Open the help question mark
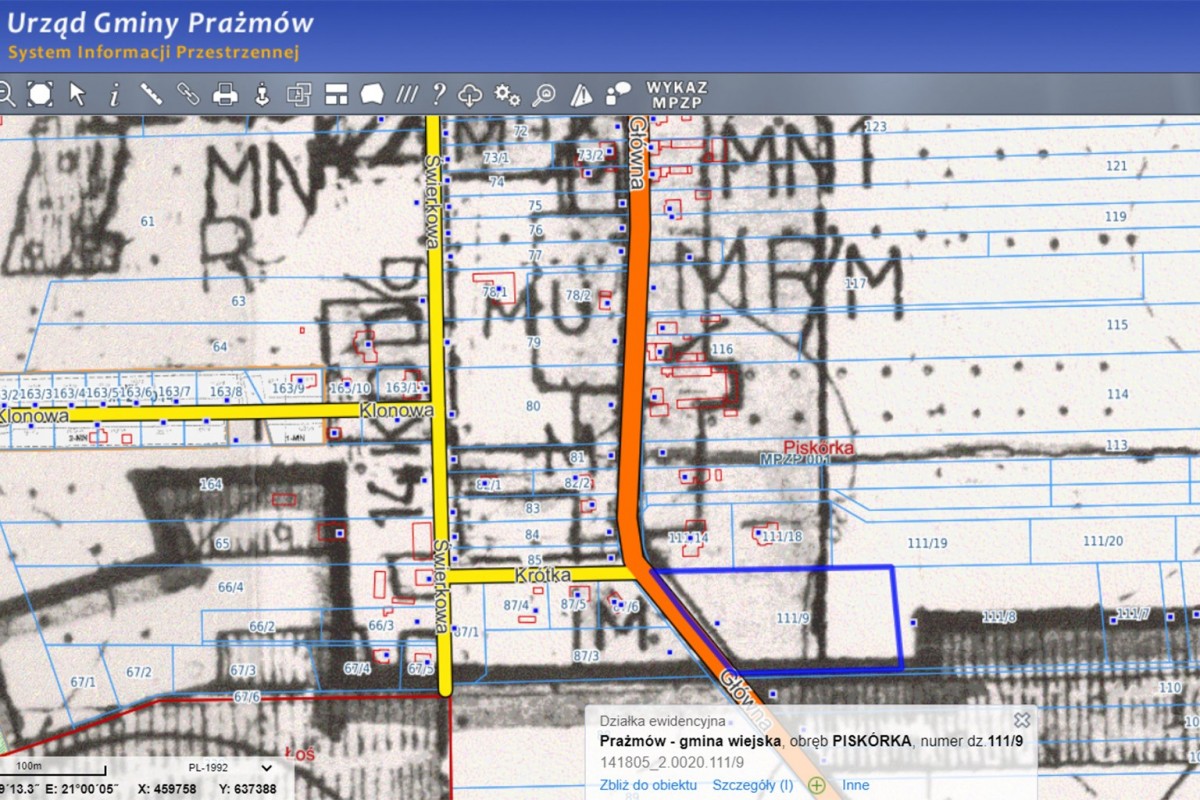Image resolution: width=1200 pixels, height=800 pixels. click(438, 95)
